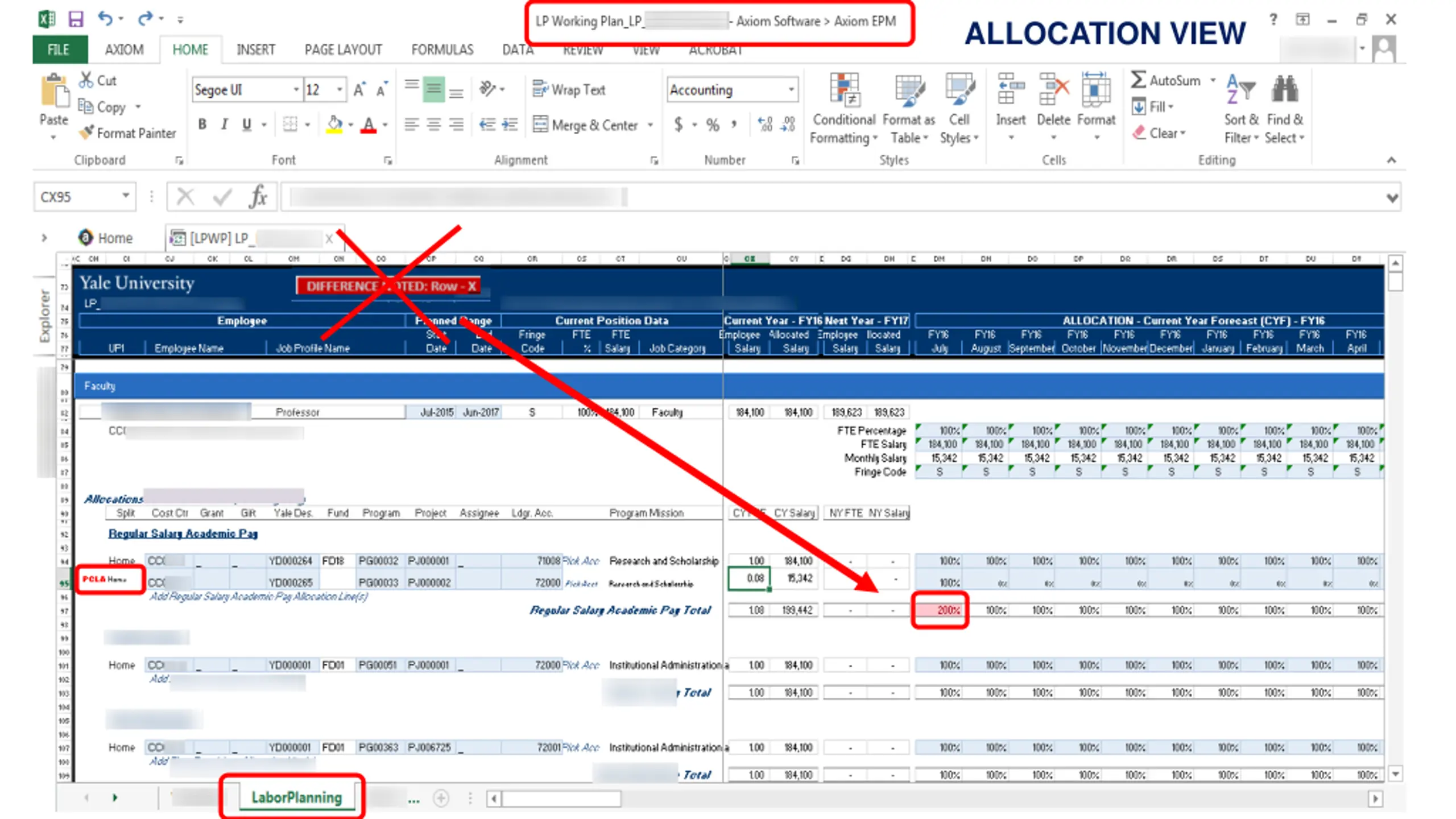Open Sort & Filter tool
Image resolution: width=1456 pixels, height=819 pixels.
[1241, 108]
